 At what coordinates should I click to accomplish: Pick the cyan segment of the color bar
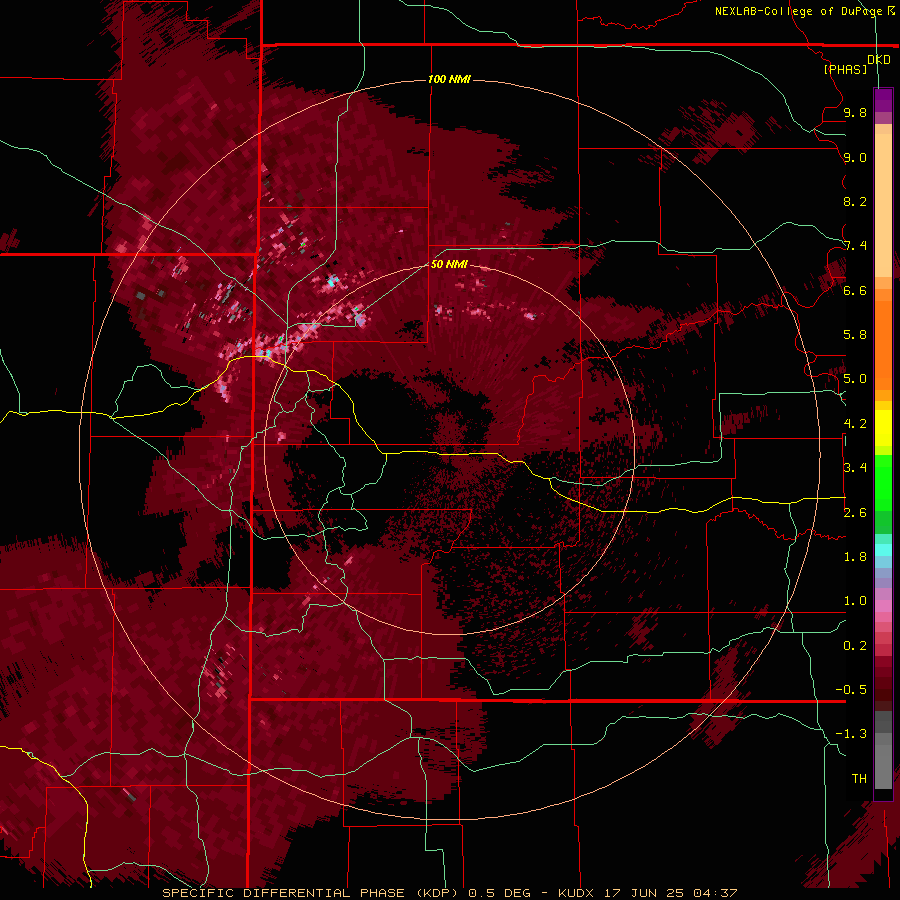[883, 550]
